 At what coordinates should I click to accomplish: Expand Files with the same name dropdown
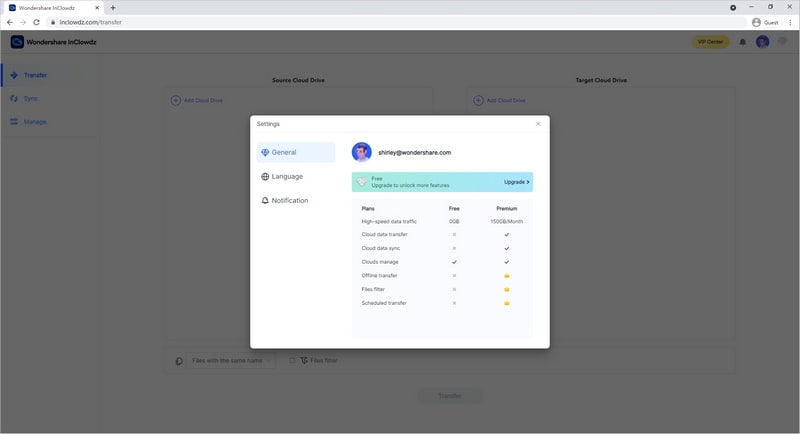(x=231, y=361)
